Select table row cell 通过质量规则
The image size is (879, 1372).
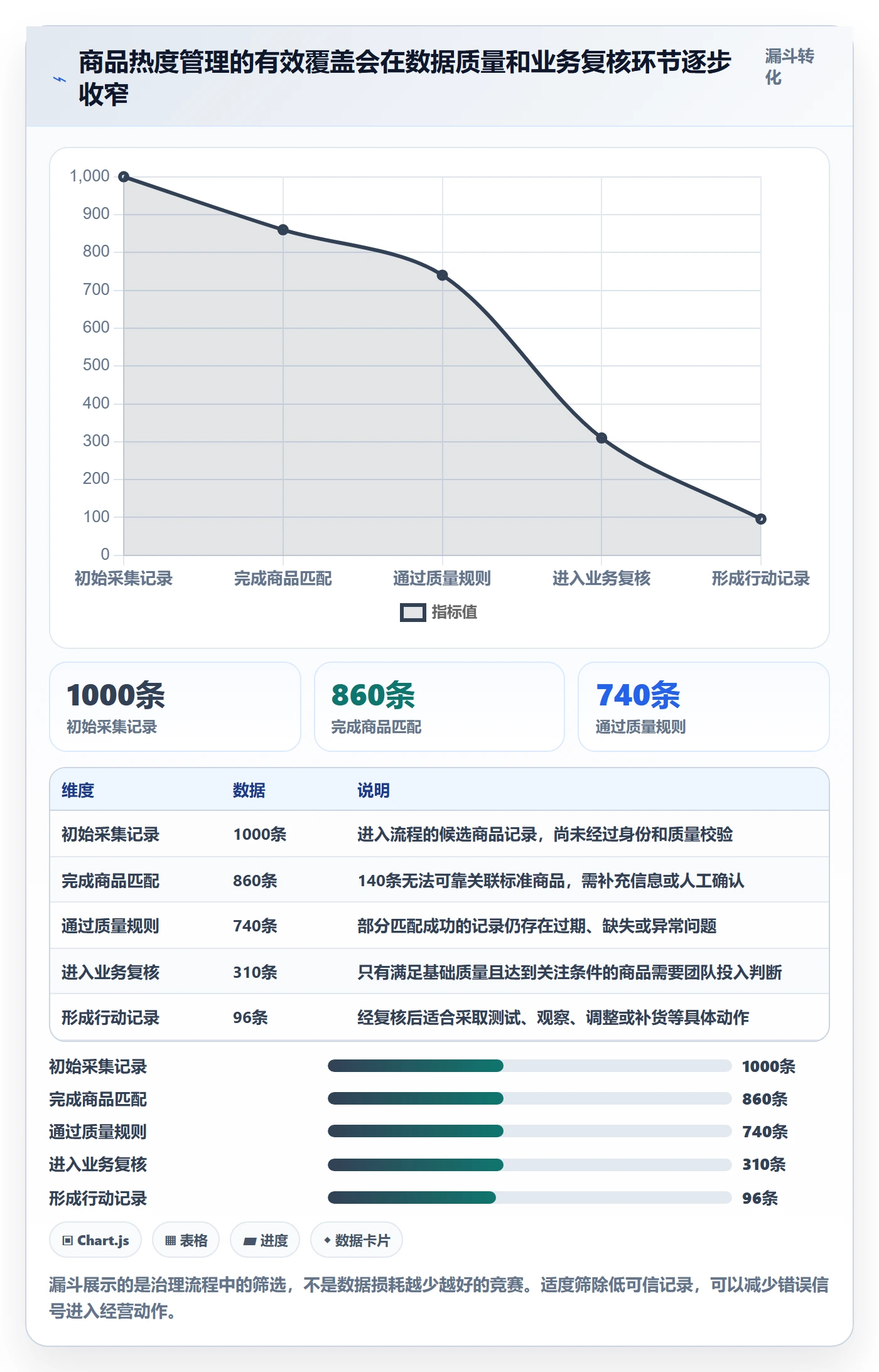111,926
